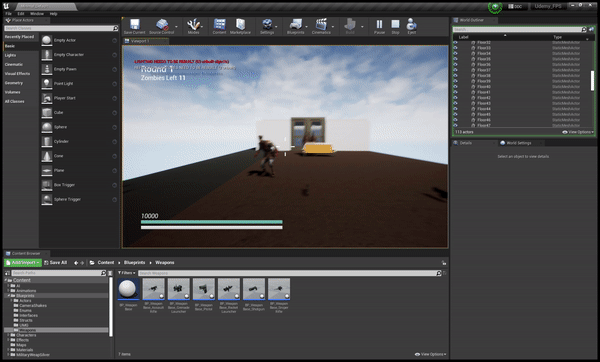Select the Cone shape icon
Image resolution: width=600 pixels, height=362 pixels.
[47, 156]
